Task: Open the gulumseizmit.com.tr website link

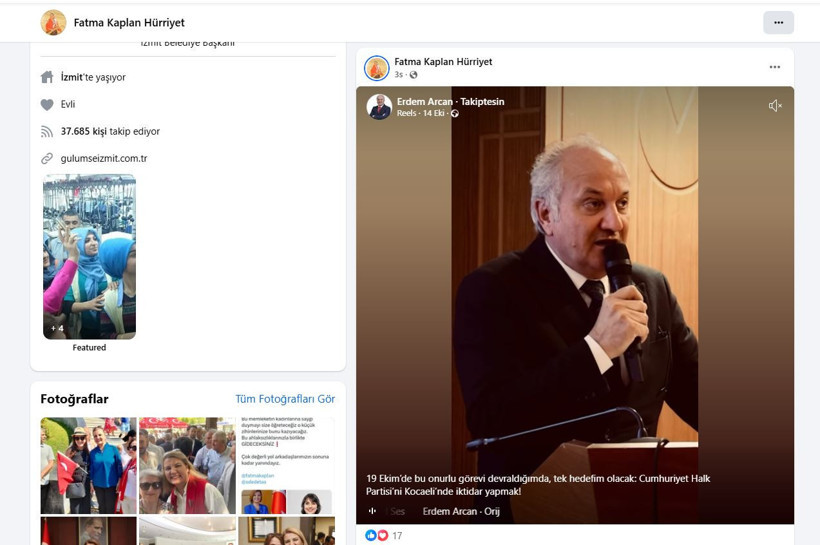Action: (104, 158)
